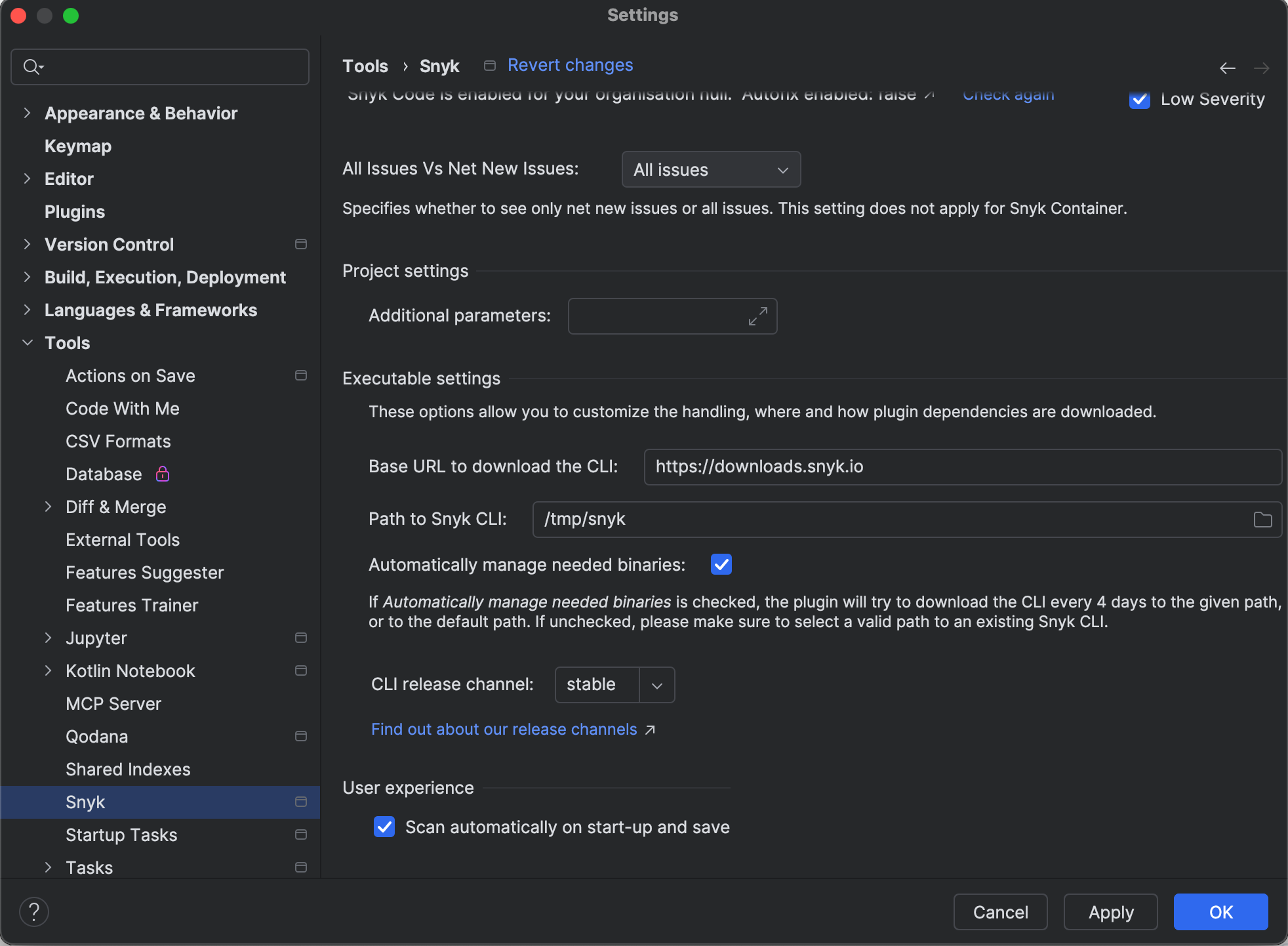Click the Revert changes link

click(570, 65)
